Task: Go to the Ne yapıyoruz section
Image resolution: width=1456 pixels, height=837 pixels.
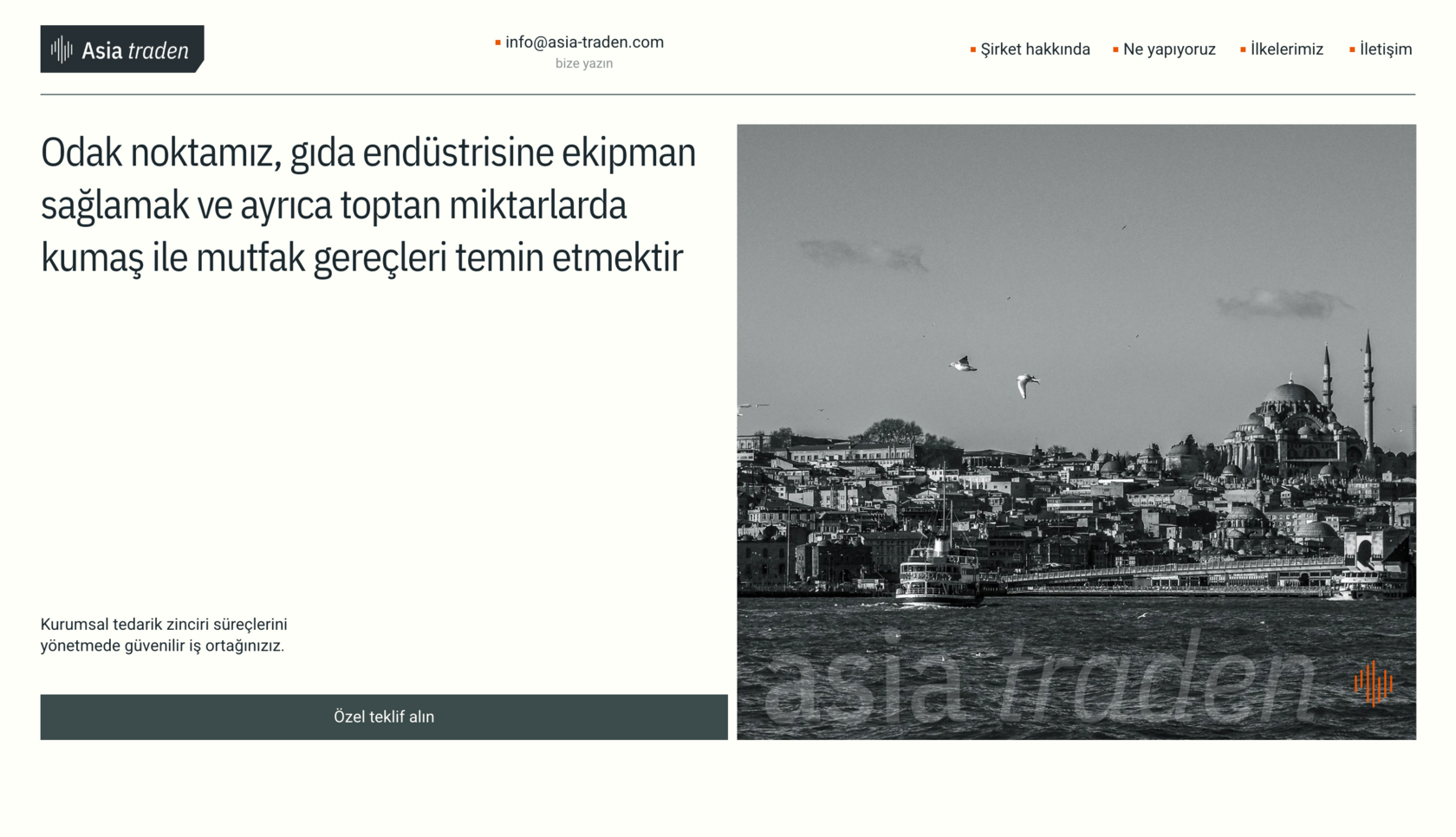Action: pos(1169,49)
